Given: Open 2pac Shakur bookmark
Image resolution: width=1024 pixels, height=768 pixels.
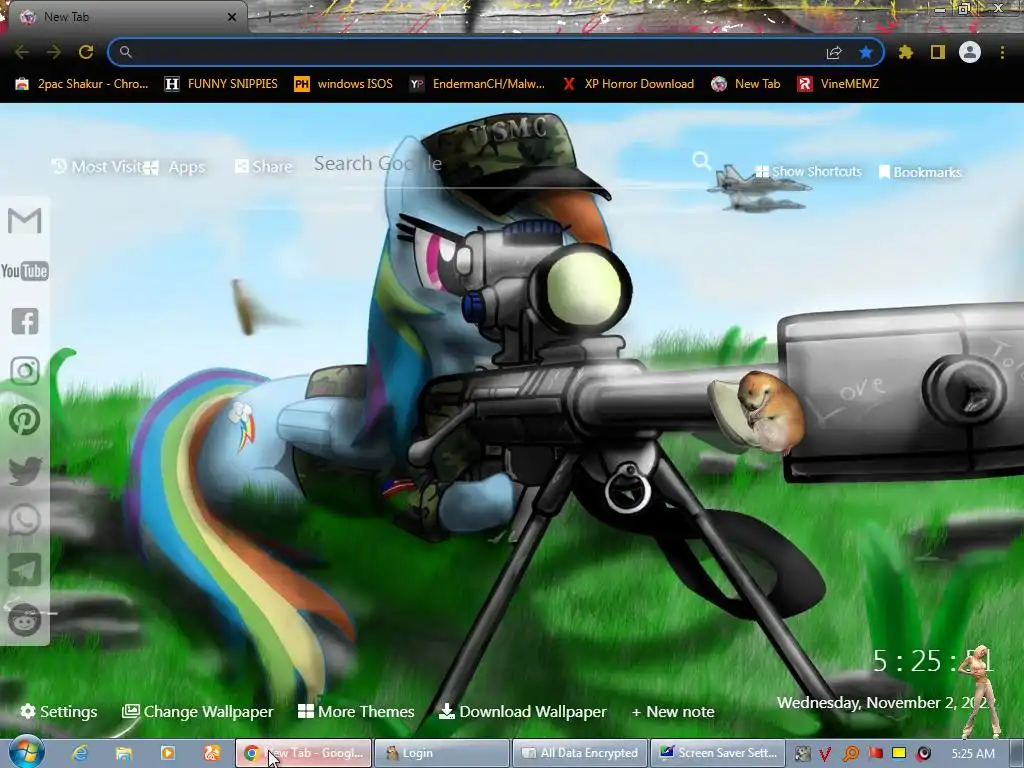Looking at the screenshot, I should click(82, 84).
